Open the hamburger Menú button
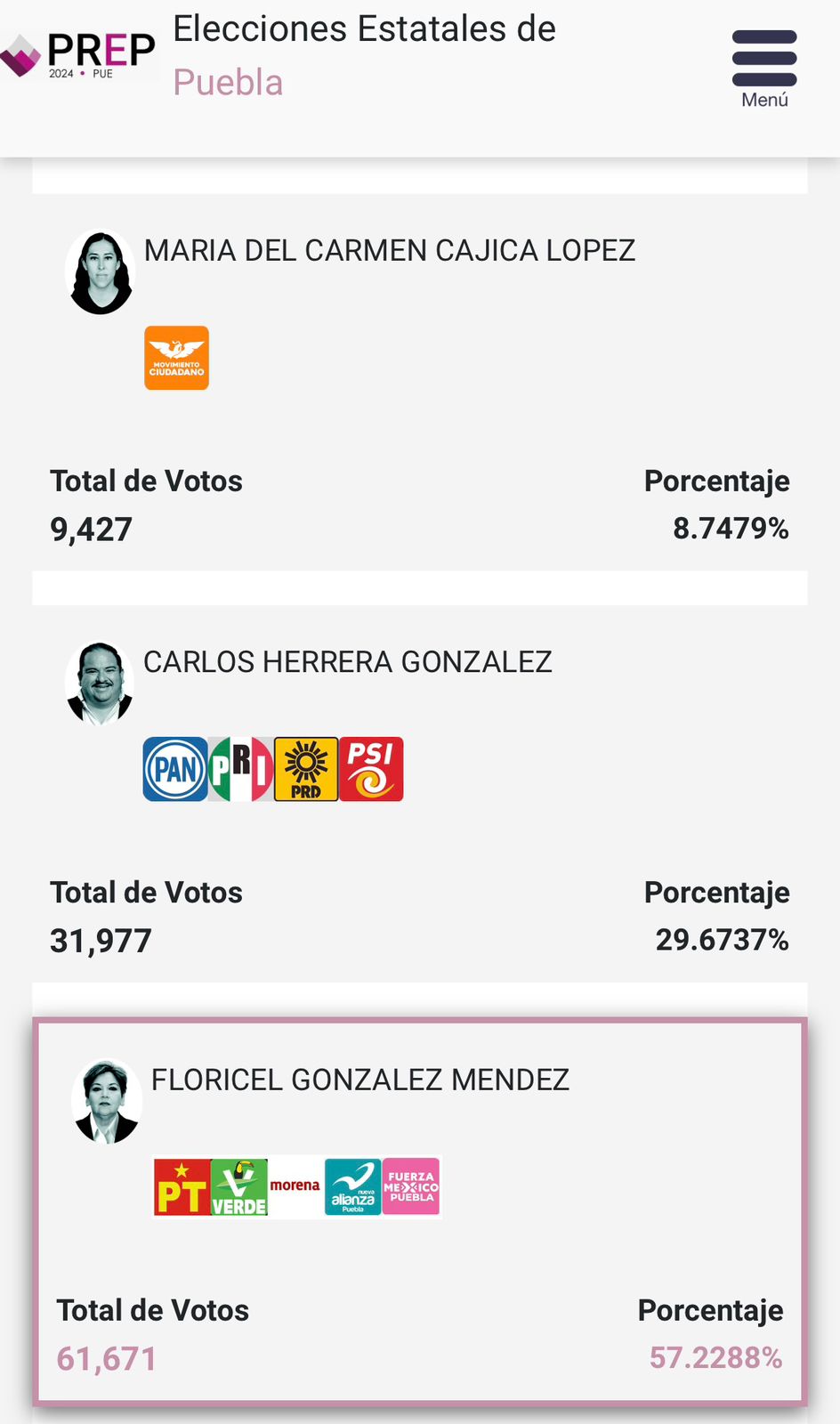The width and height of the screenshot is (840, 1424). tap(764, 68)
